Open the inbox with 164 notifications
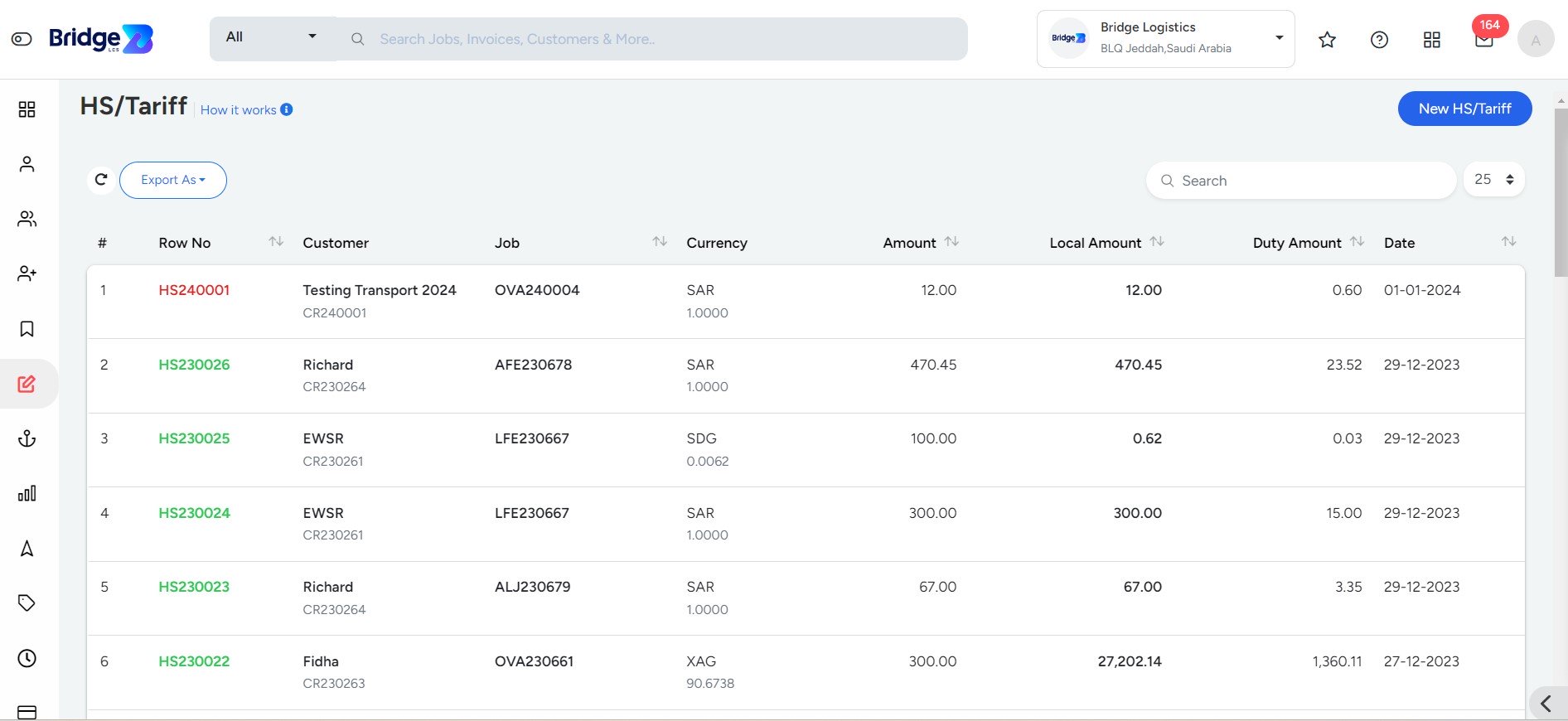The height and width of the screenshot is (721, 1568). [x=1484, y=37]
